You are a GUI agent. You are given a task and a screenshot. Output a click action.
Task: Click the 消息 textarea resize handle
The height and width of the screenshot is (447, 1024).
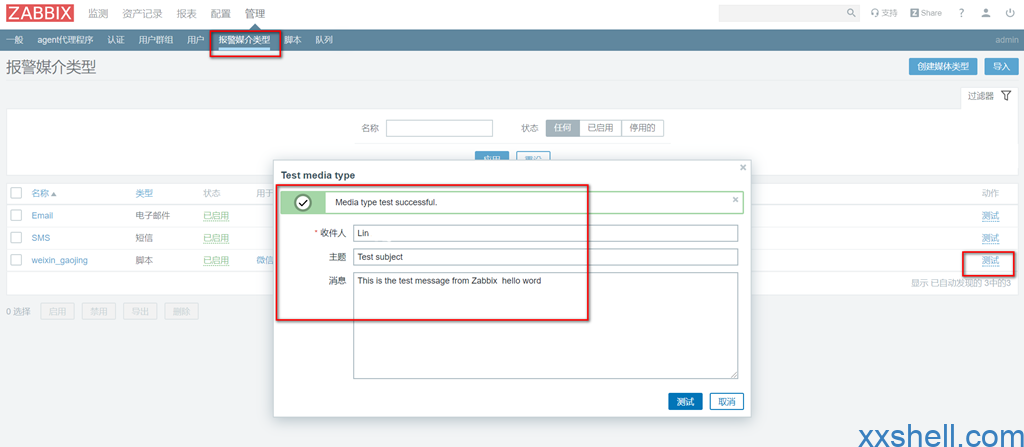[x=734, y=374]
